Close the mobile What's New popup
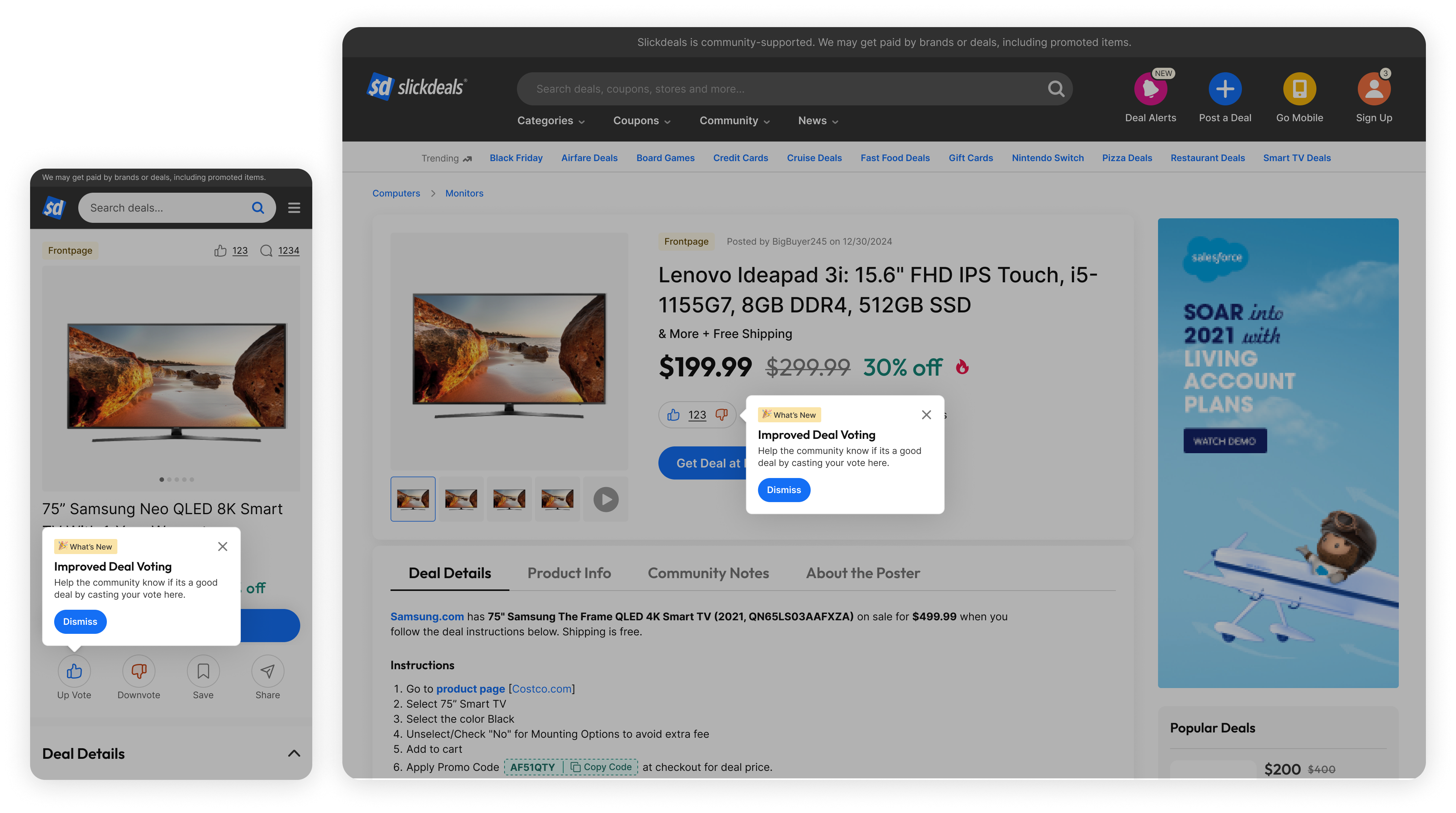This screenshot has height=813, width=1456. (x=223, y=546)
